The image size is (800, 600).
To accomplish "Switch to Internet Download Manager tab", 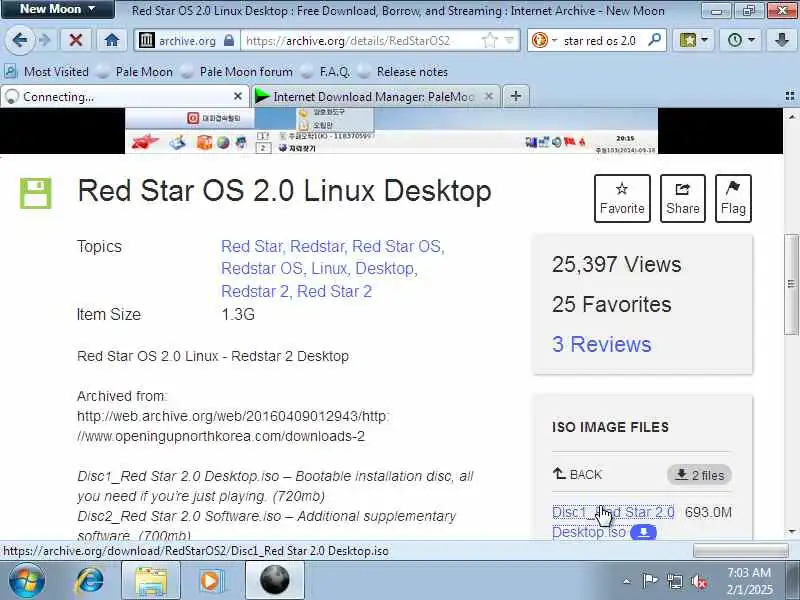I will point(376,96).
